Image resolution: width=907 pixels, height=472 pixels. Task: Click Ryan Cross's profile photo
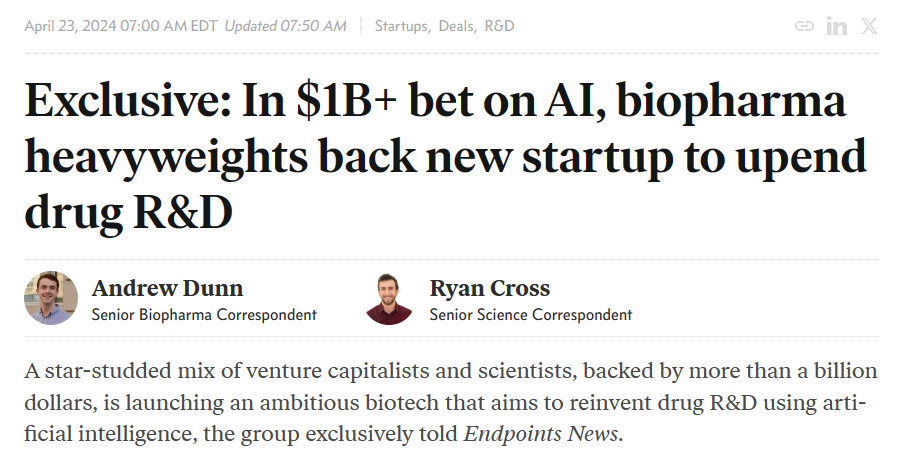click(389, 298)
